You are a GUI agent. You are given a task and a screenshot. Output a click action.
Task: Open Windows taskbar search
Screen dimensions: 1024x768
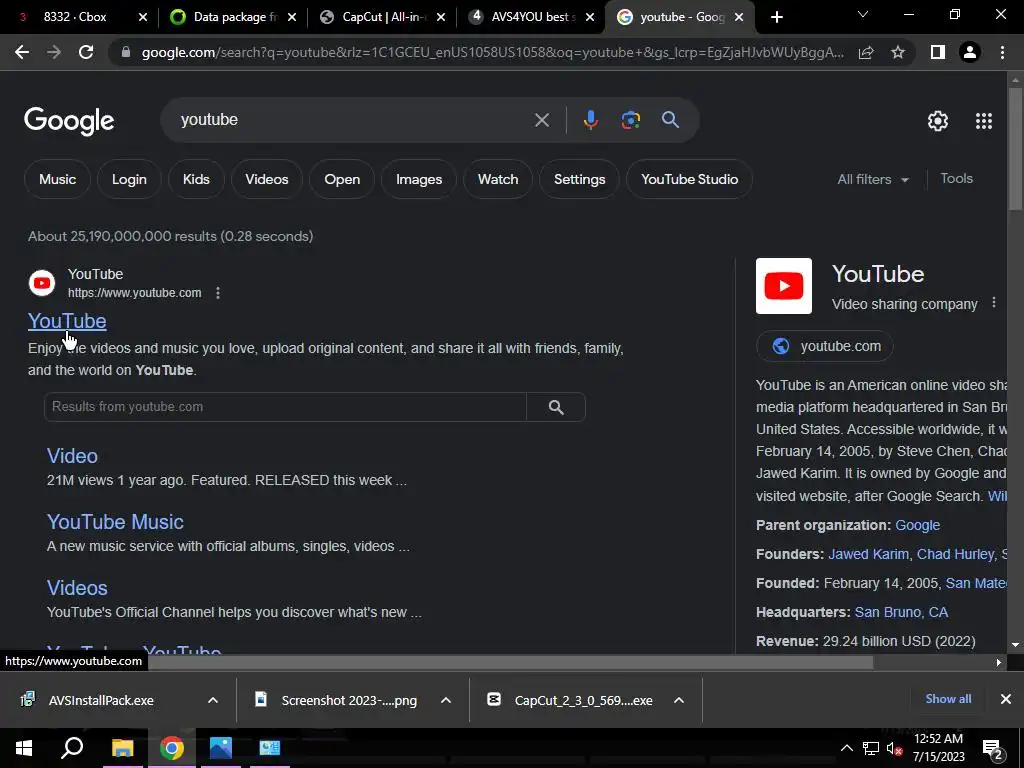72,748
